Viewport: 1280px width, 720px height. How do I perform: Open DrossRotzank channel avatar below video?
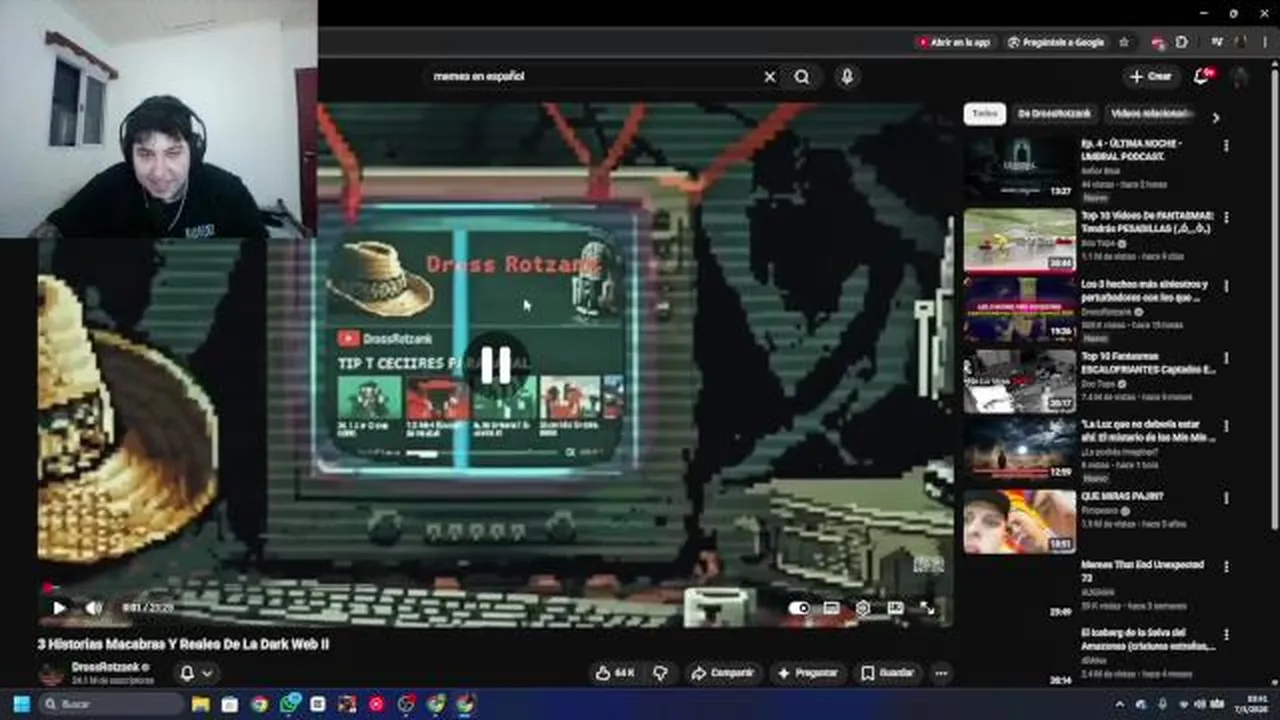coord(51,673)
